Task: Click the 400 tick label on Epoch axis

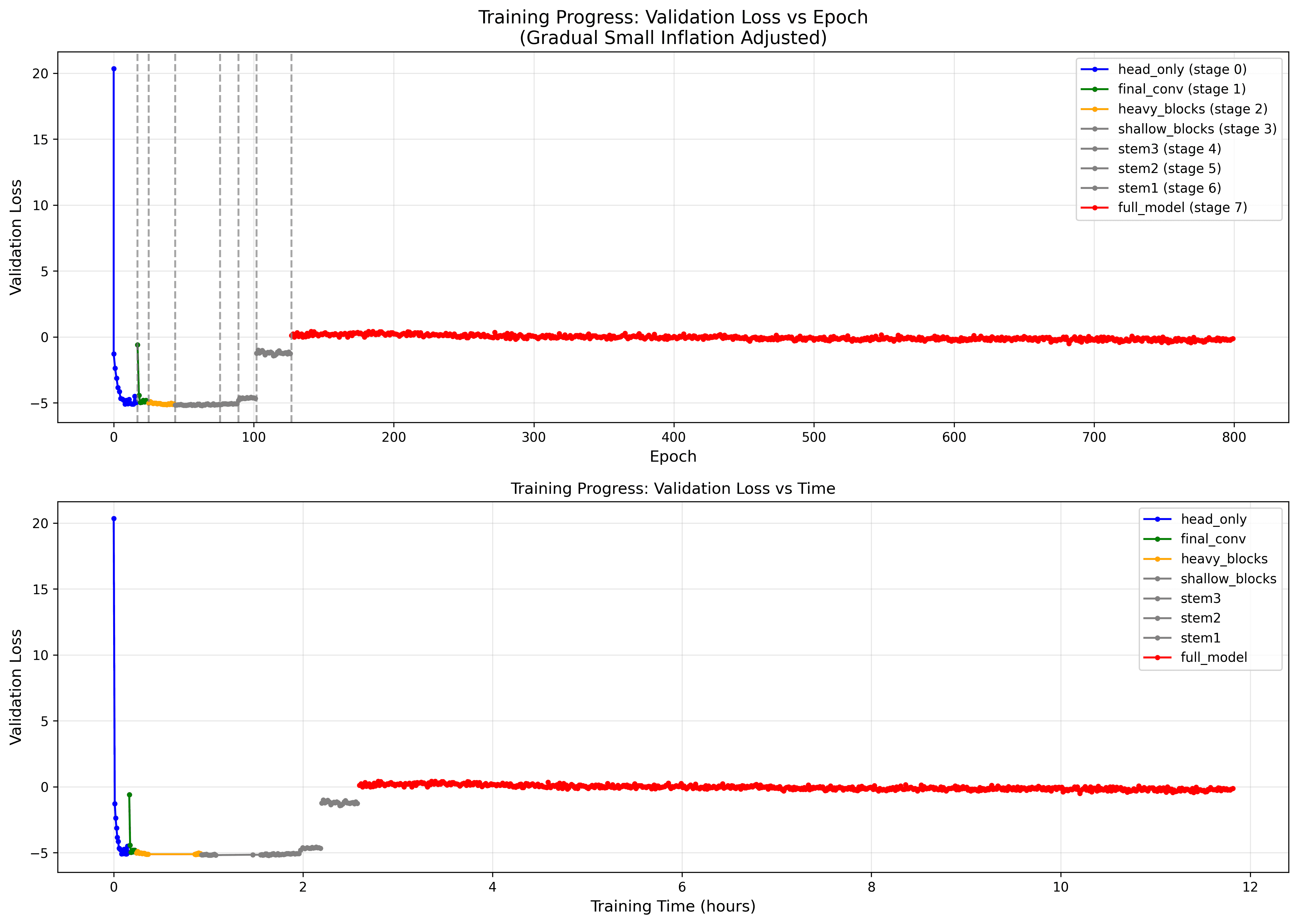Action: pos(674,438)
